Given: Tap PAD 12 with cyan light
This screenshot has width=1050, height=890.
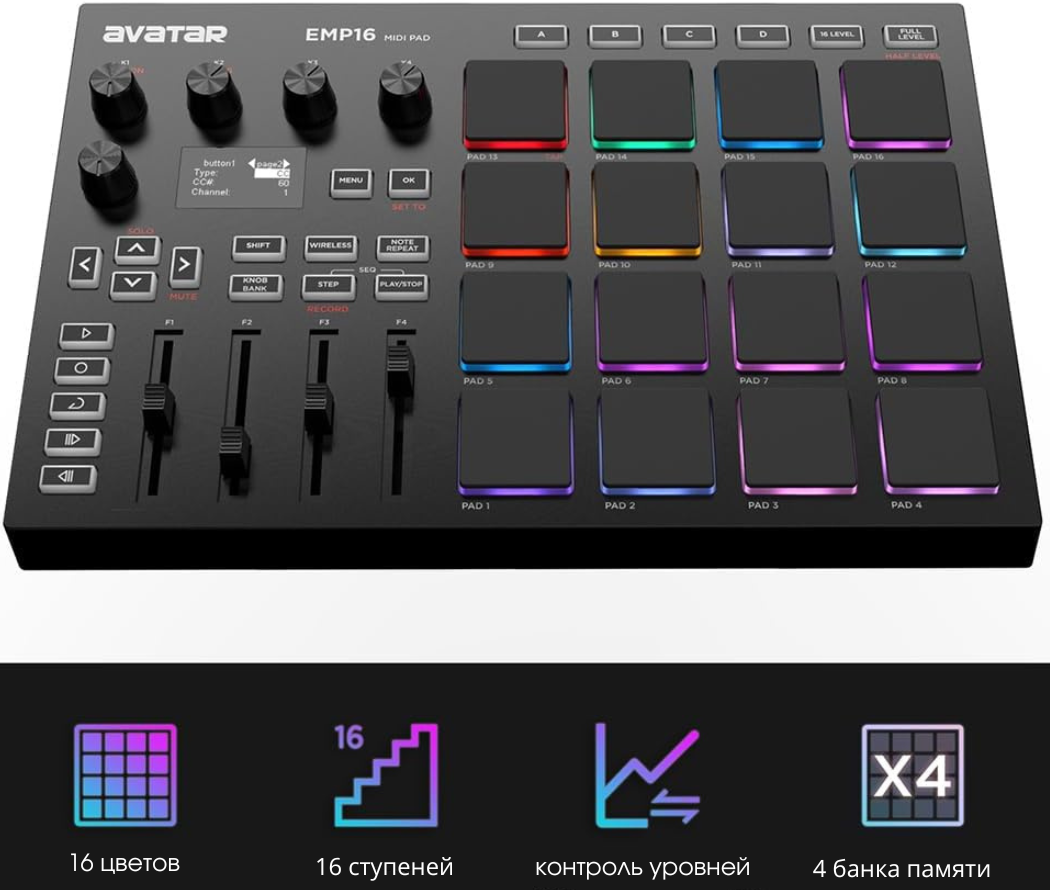Looking at the screenshot, I should pyautogui.click(x=909, y=211).
